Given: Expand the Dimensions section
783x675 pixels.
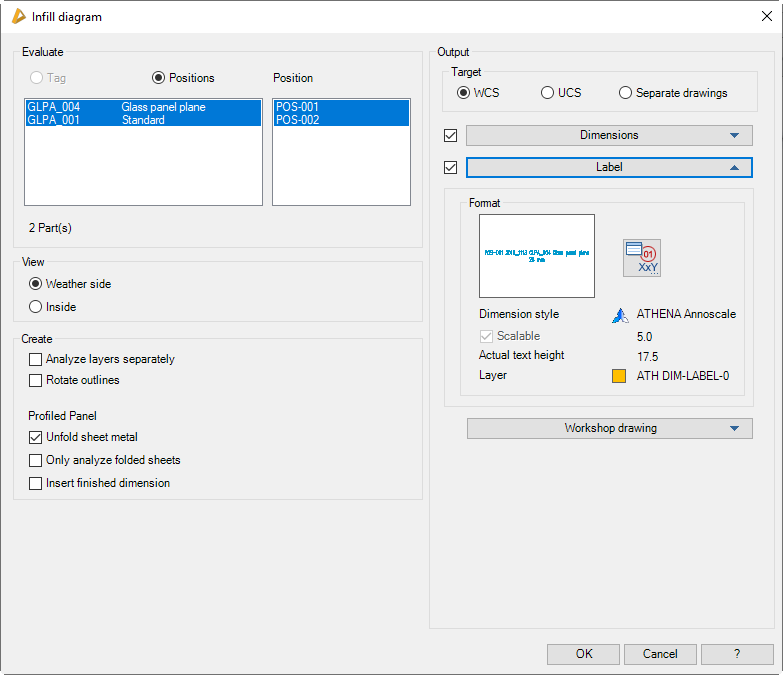Looking at the screenshot, I should [x=608, y=135].
